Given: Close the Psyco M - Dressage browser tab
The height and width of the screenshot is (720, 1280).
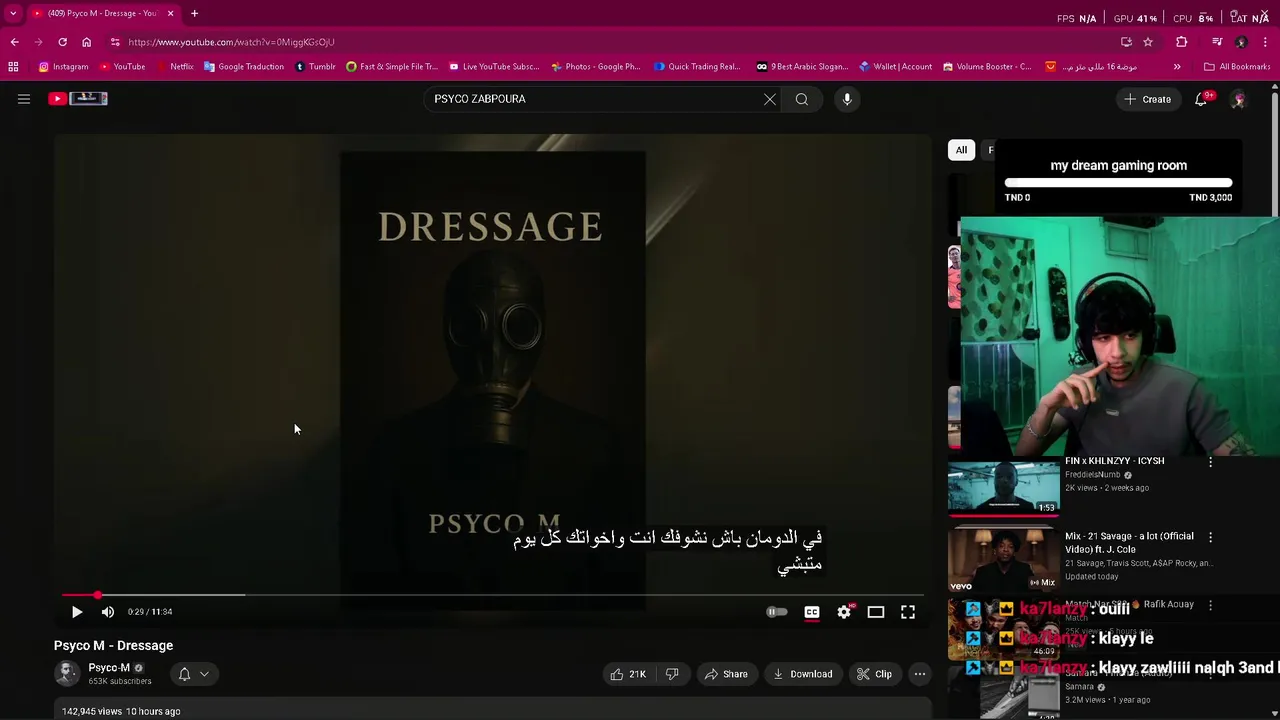Looking at the screenshot, I should (170, 13).
